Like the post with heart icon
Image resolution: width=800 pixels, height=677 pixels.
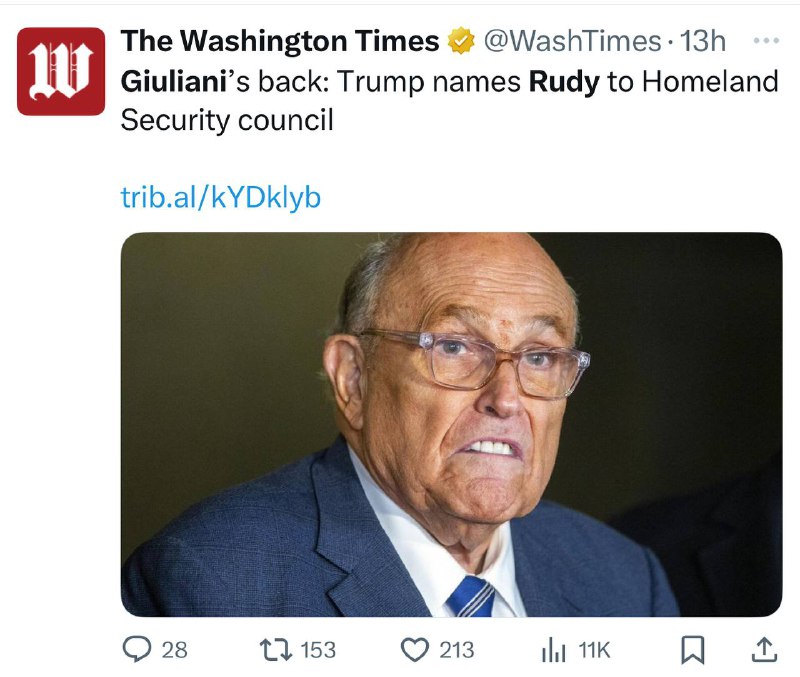(415, 650)
